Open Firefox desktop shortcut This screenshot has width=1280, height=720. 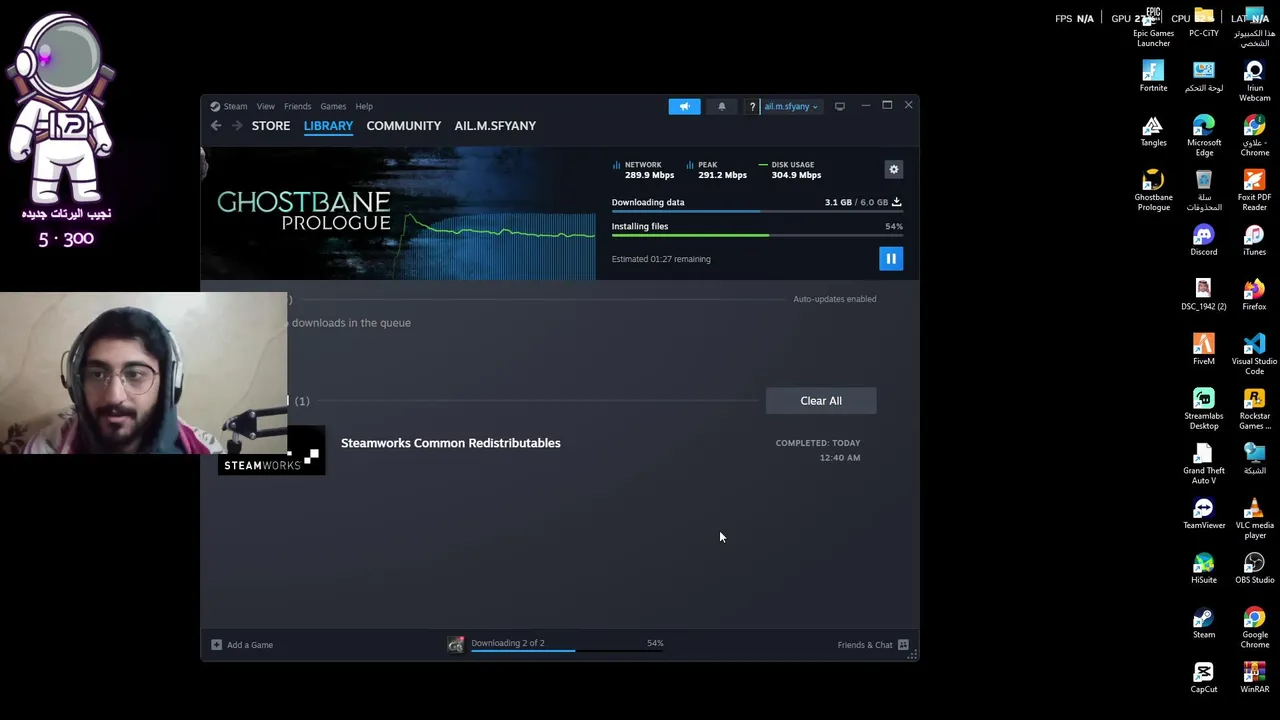pos(1254,295)
